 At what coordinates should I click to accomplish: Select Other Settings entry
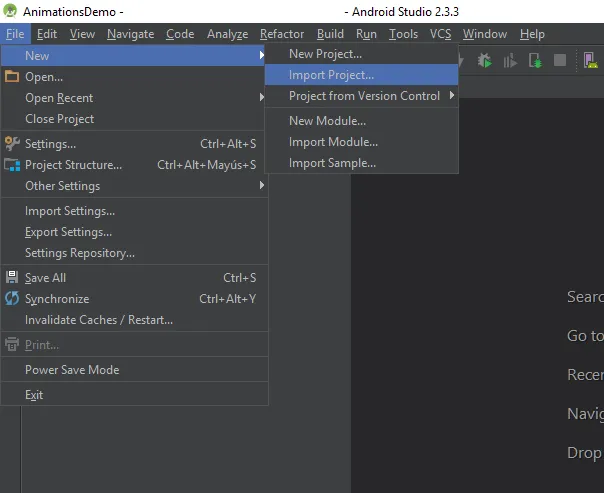(x=134, y=186)
